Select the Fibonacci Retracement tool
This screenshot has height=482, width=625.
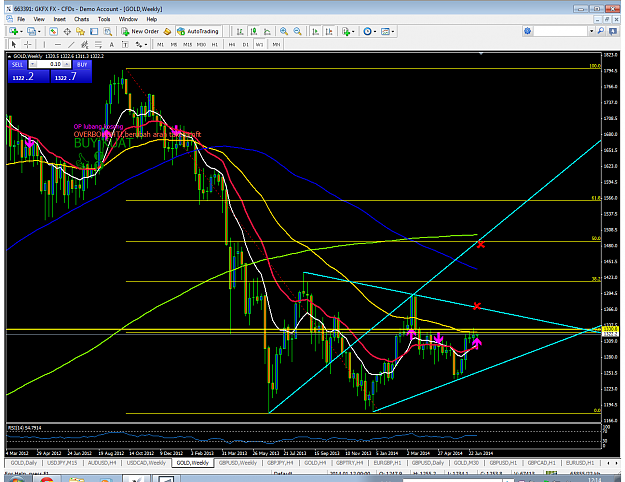click(x=98, y=44)
